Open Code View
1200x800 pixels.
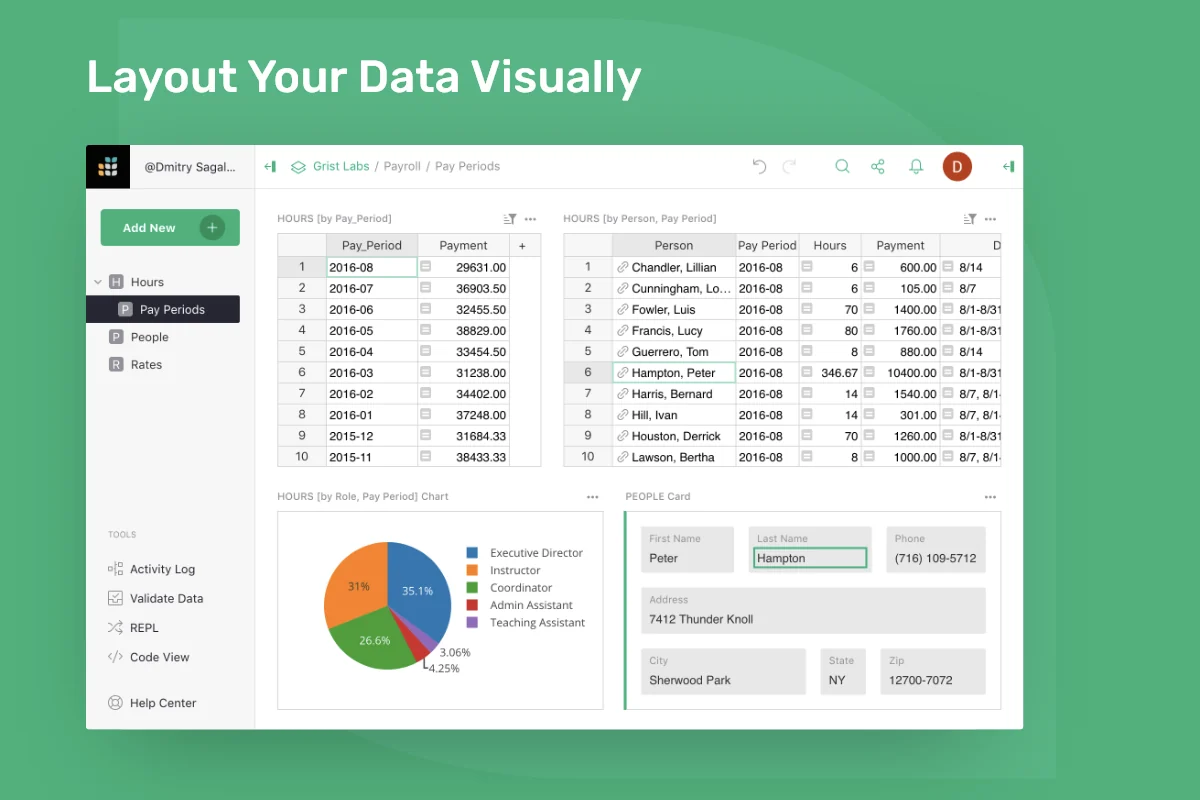coord(159,657)
